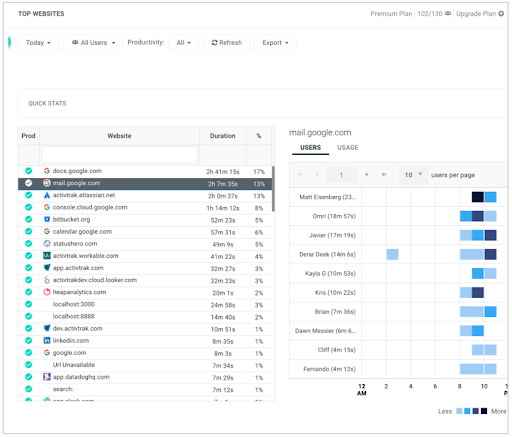Toggle productivity status for activtrak.atlassian.net
This screenshot has width=512, height=437.
(x=29, y=195)
